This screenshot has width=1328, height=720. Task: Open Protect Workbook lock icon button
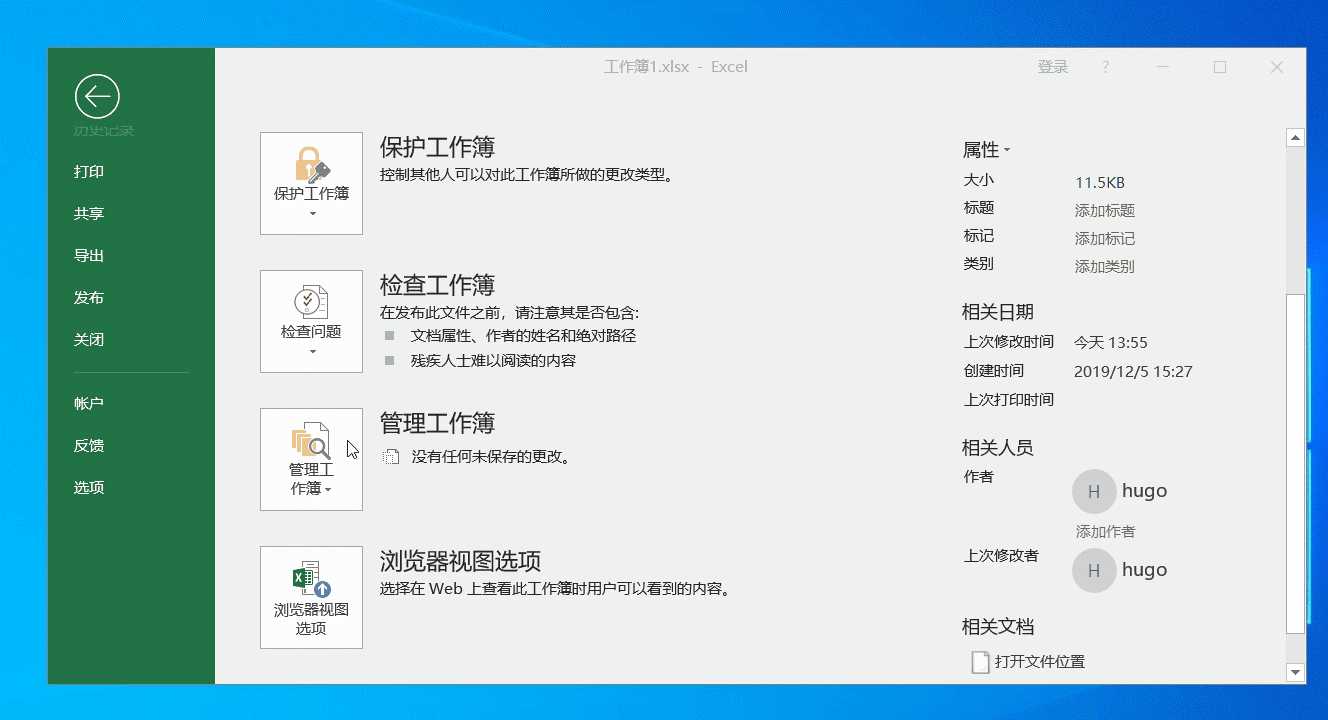click(x=311, y=183)
